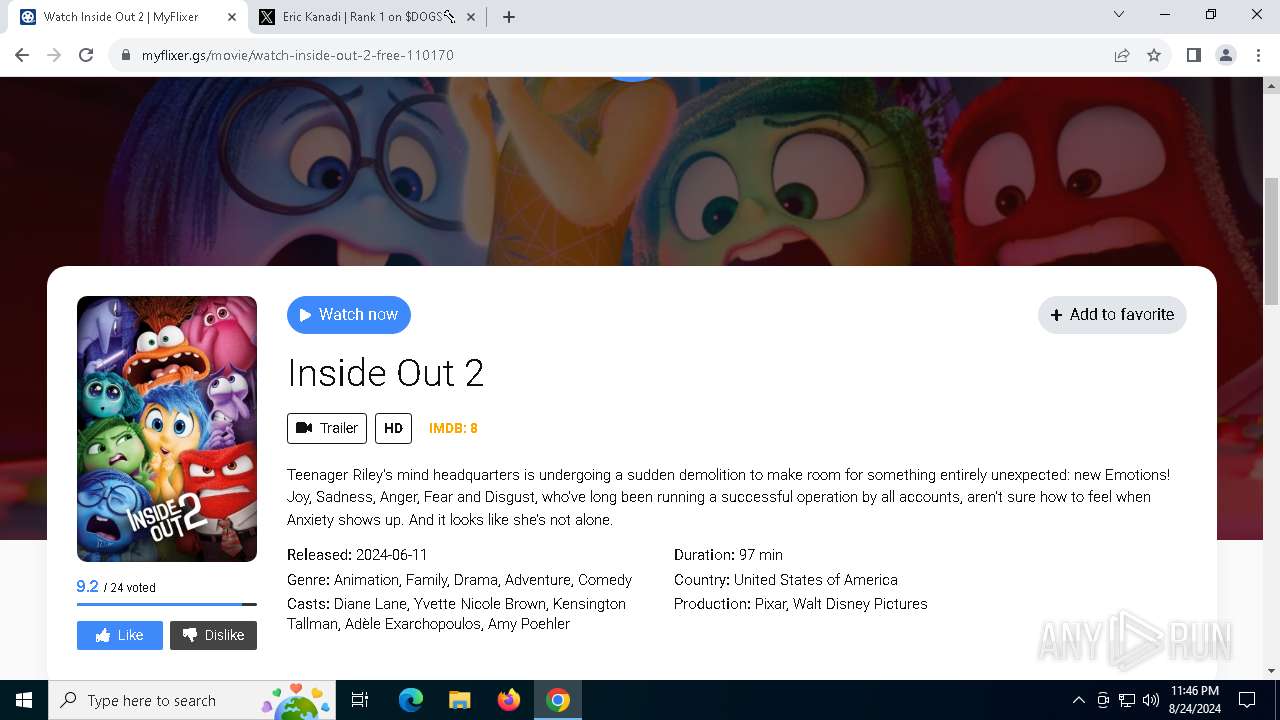Image resolution: width=1280 pixels, height=720 pixels.
Task: Start playback with Watch now button
Action: (x=348, y=315)
